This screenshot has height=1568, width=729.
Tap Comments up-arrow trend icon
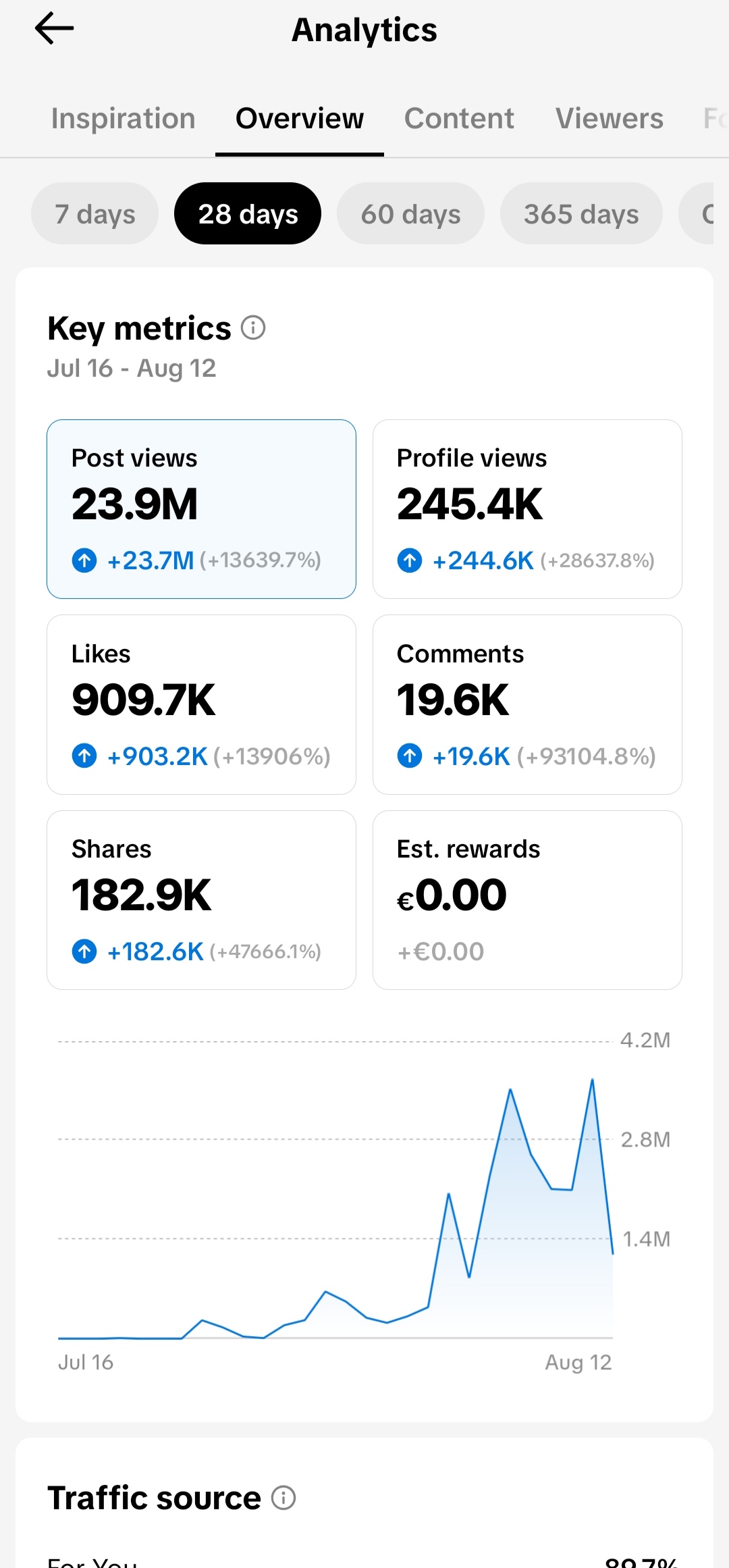[x=410, y=756]
